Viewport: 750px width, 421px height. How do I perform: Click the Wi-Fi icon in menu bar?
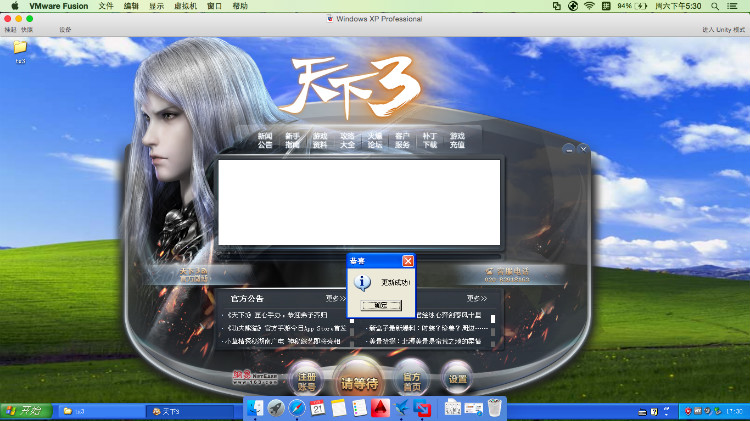point(589,6)
